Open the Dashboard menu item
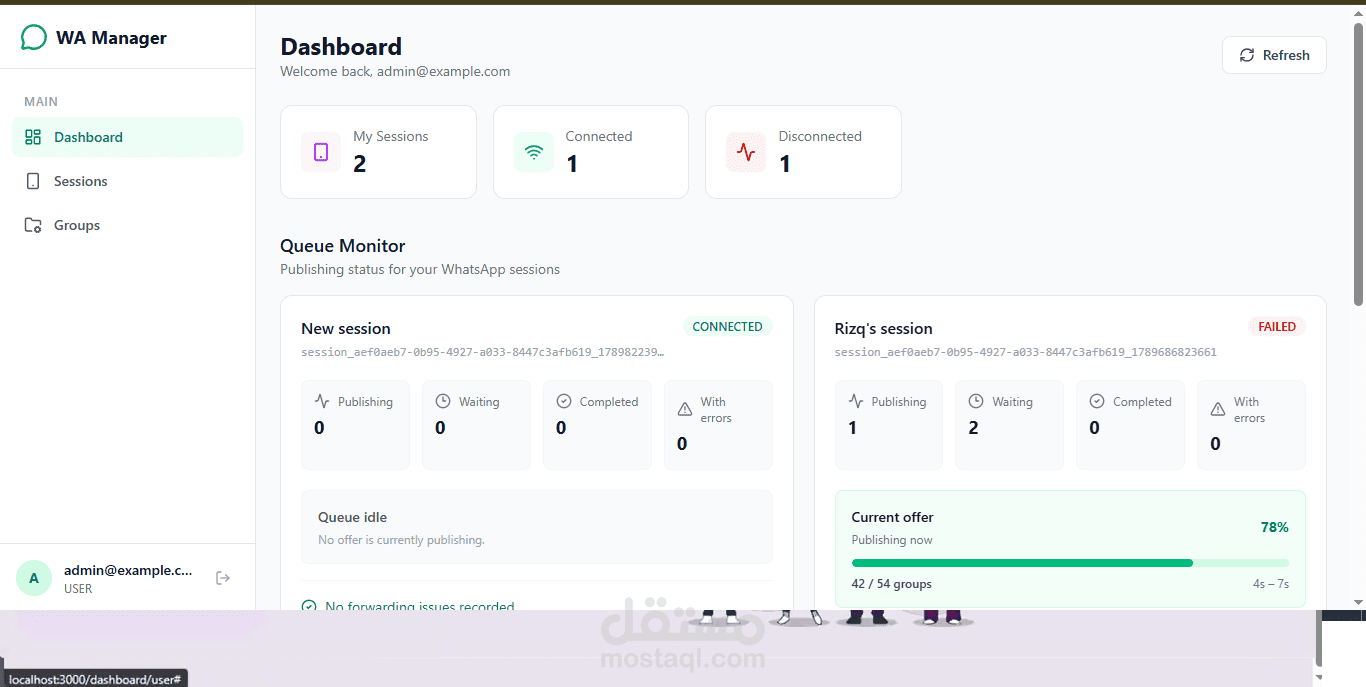Screen dimensions: 1366x687 (x=127, y=137)
